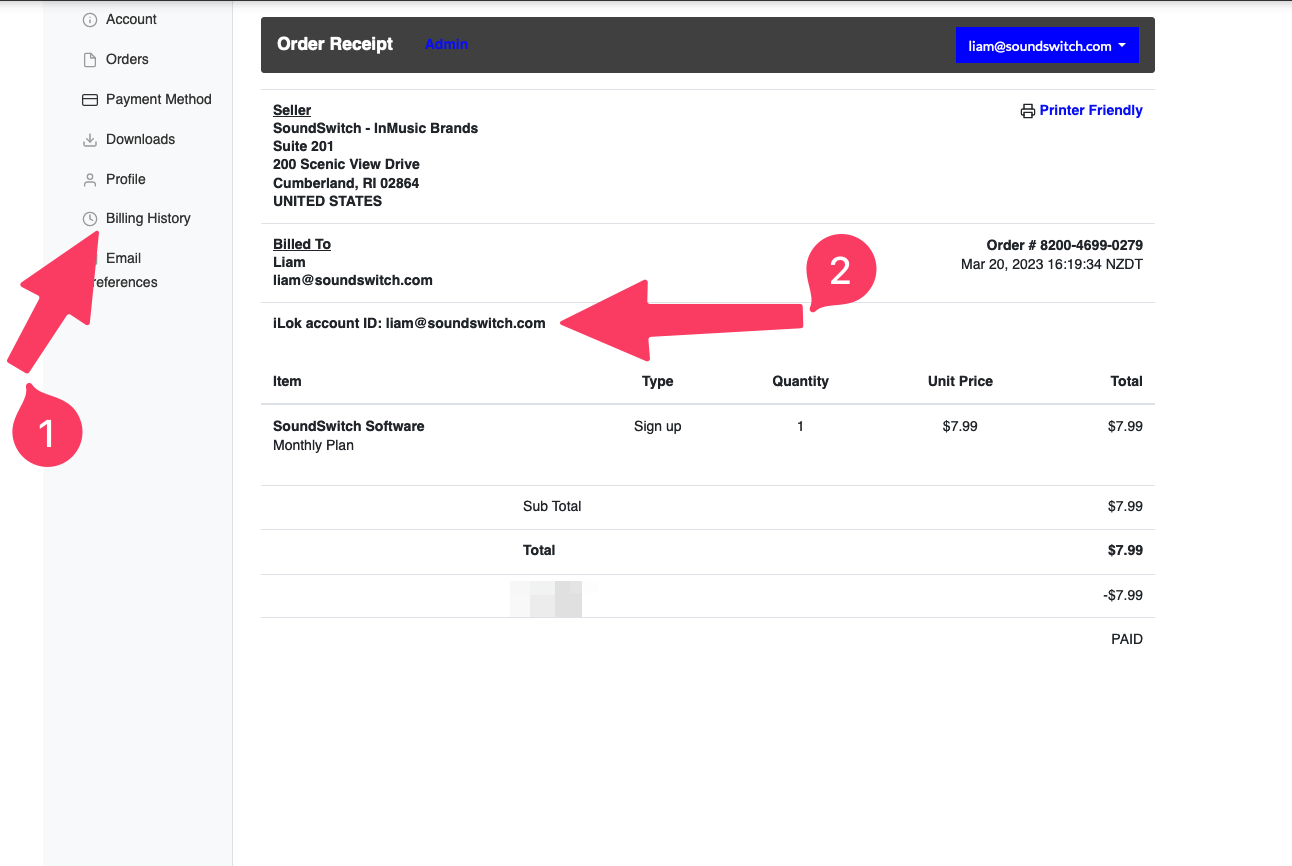Click the 200 Scenic View Drive address

pos(346,164)
